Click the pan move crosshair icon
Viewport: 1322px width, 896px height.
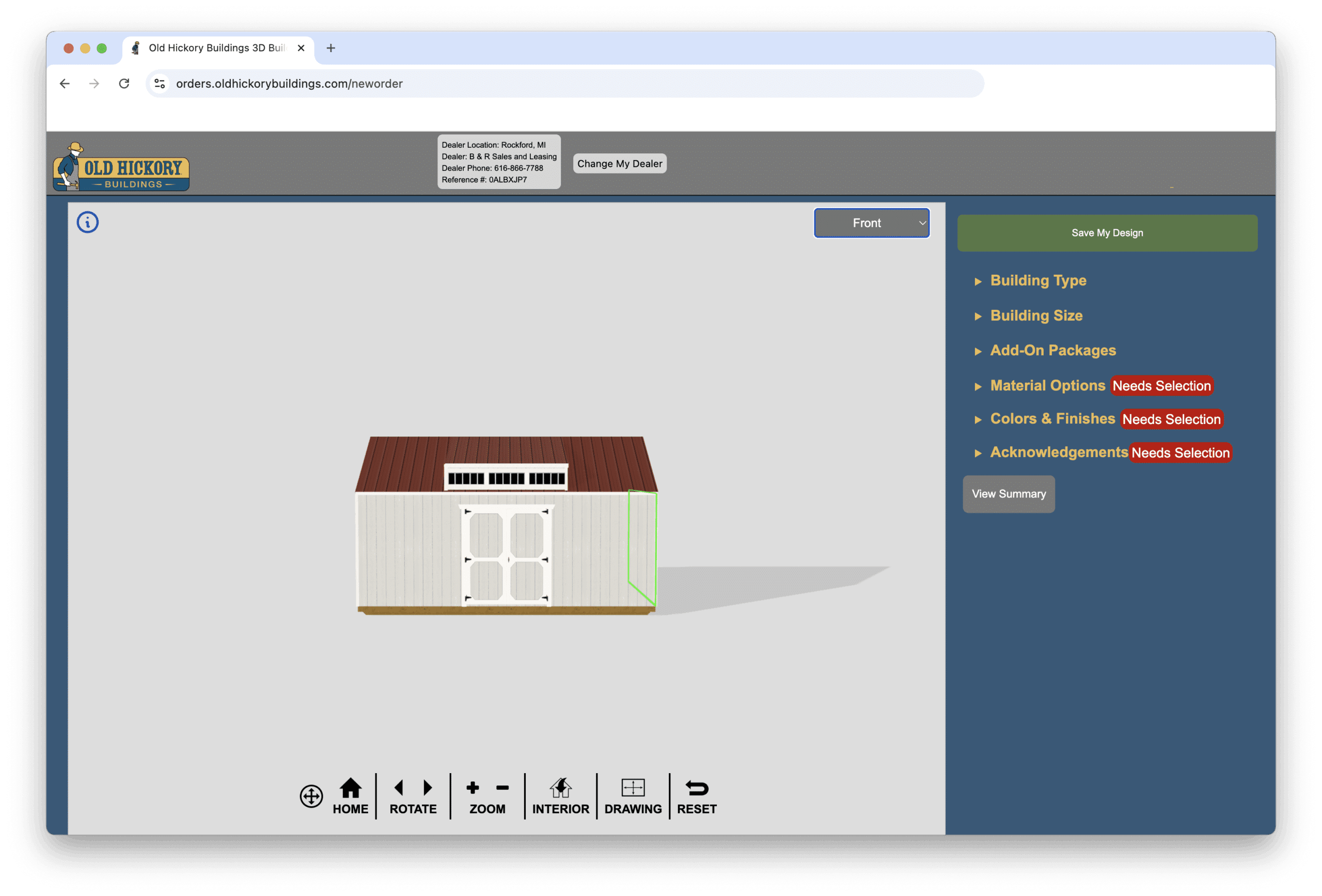[x=311, y=796]
